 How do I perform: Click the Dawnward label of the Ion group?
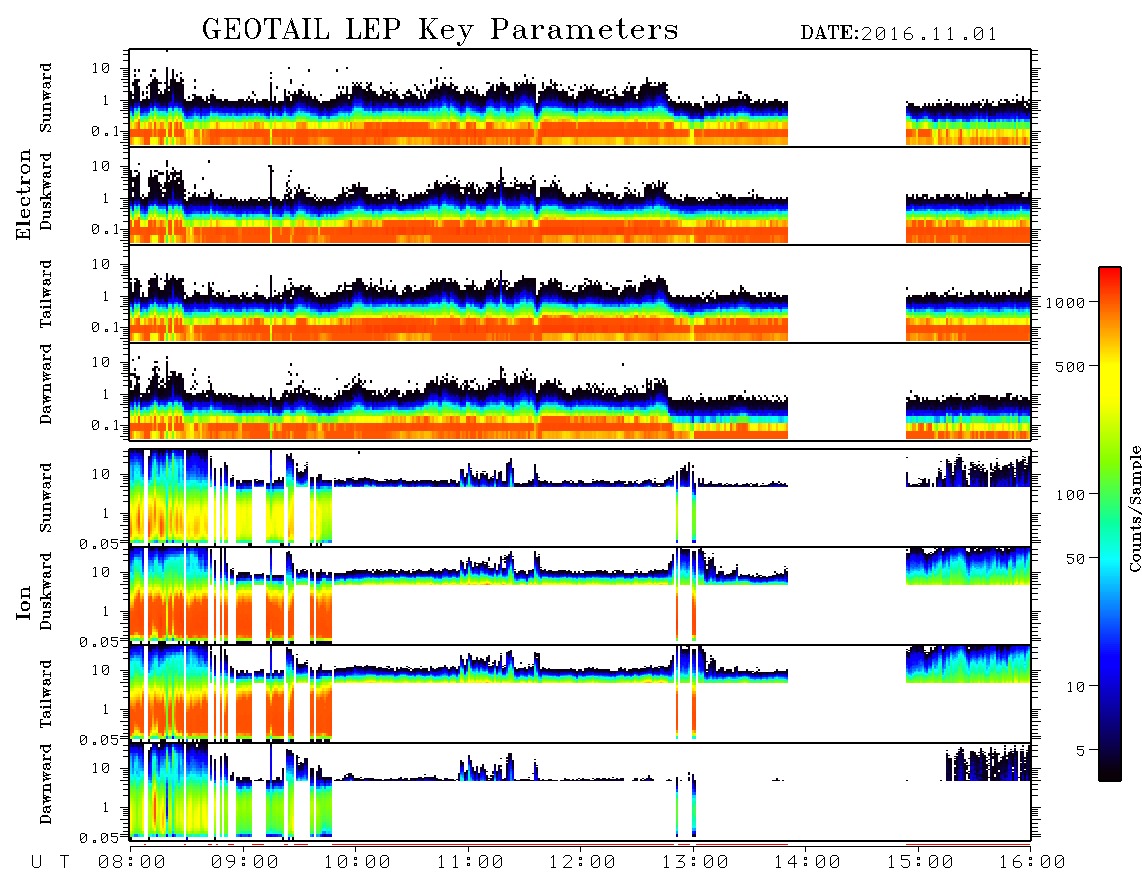tap(46, 784)
